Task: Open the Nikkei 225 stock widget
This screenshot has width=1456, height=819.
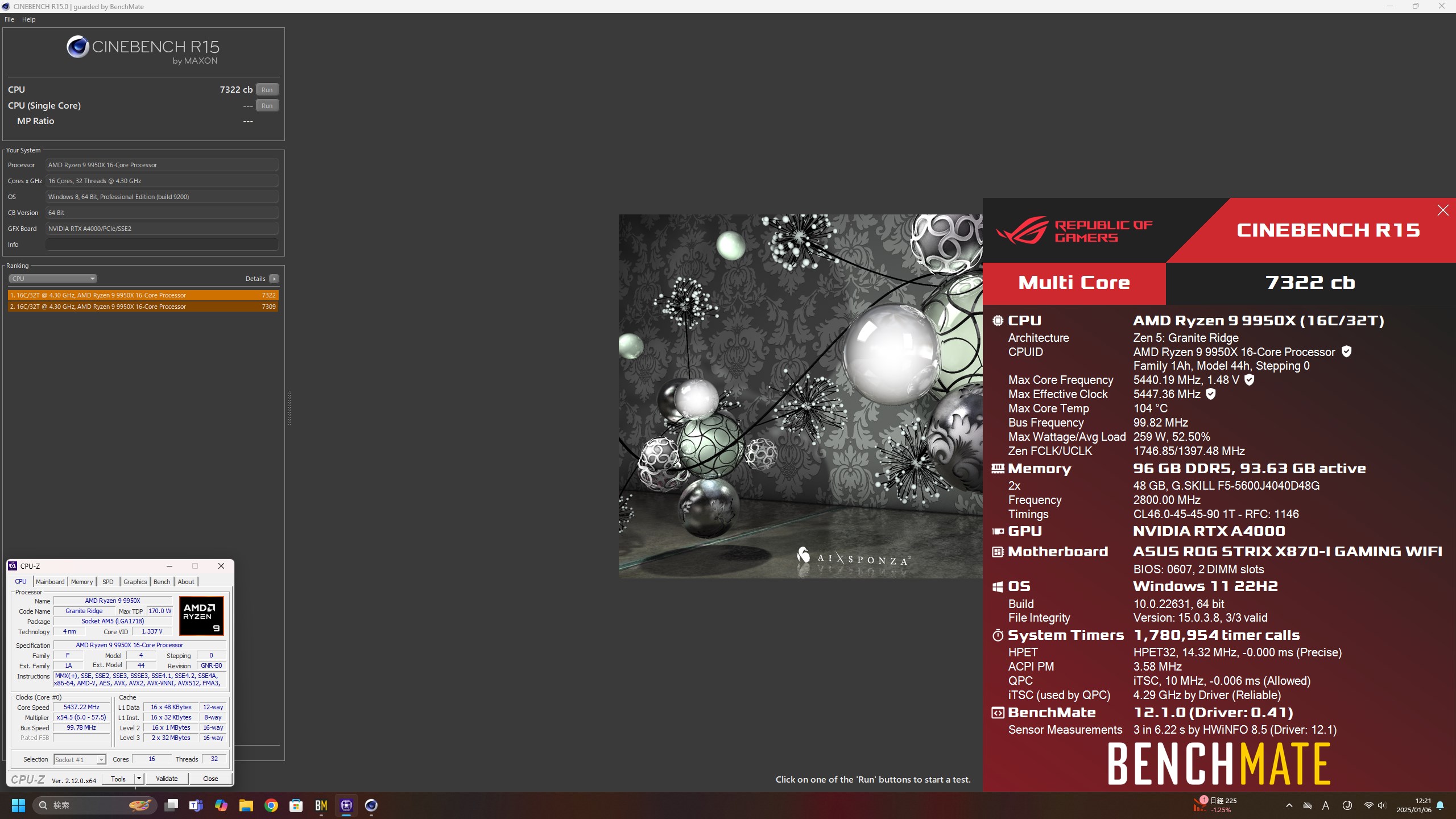Action: tap(1215, 805)
